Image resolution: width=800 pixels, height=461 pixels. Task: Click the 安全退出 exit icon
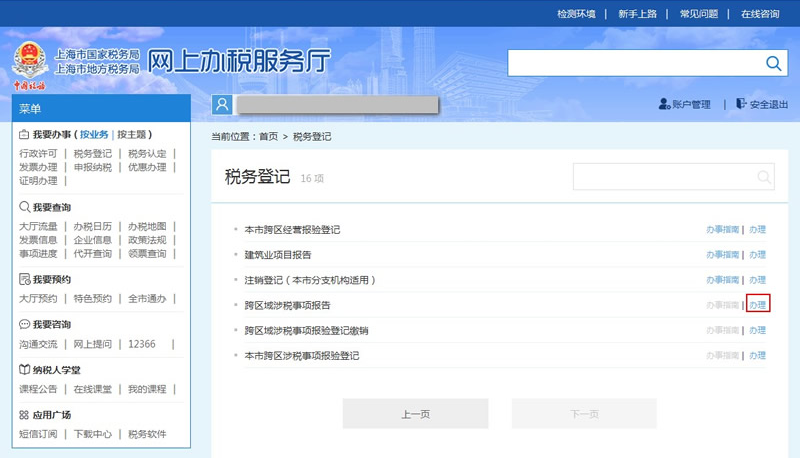(741, 104)
